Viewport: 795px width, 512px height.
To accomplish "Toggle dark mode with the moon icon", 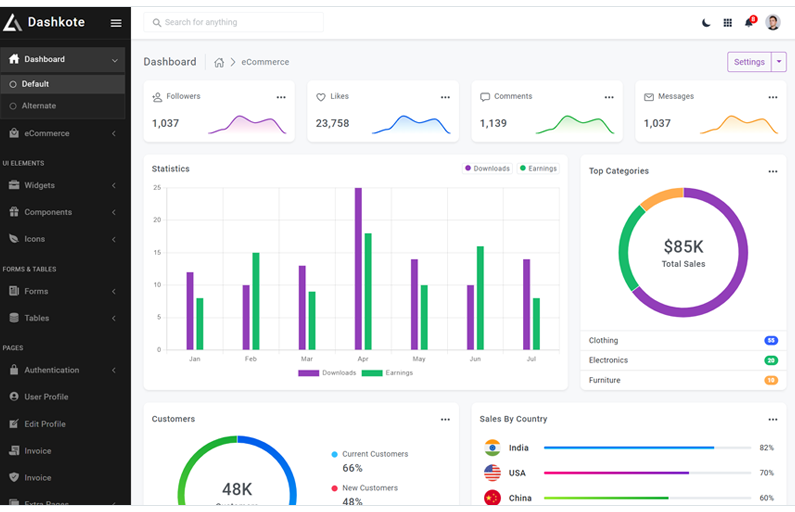I will (x=706, y=22).
